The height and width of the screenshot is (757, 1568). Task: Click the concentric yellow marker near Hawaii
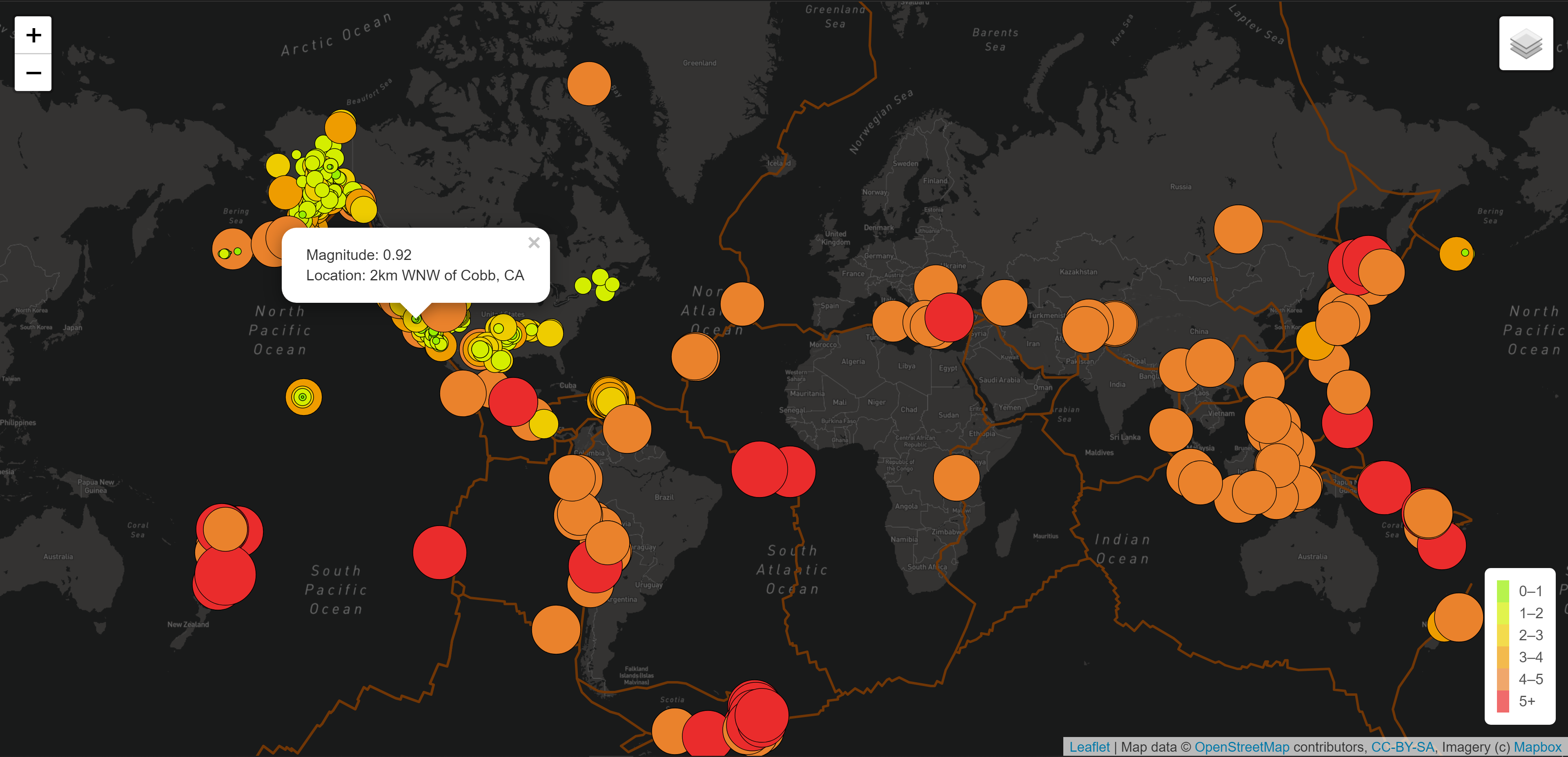tap(303, 397)
